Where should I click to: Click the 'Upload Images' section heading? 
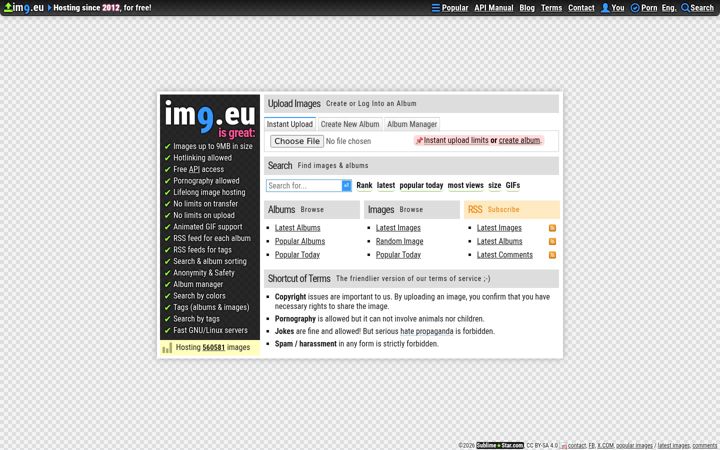coord(294,104)
